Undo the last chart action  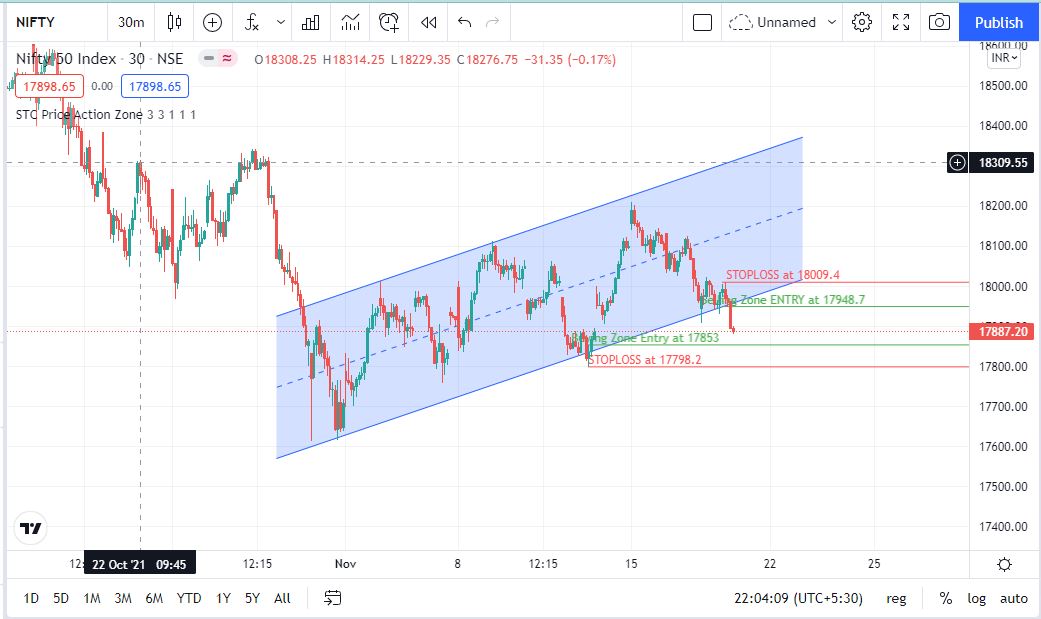point(464,22)
